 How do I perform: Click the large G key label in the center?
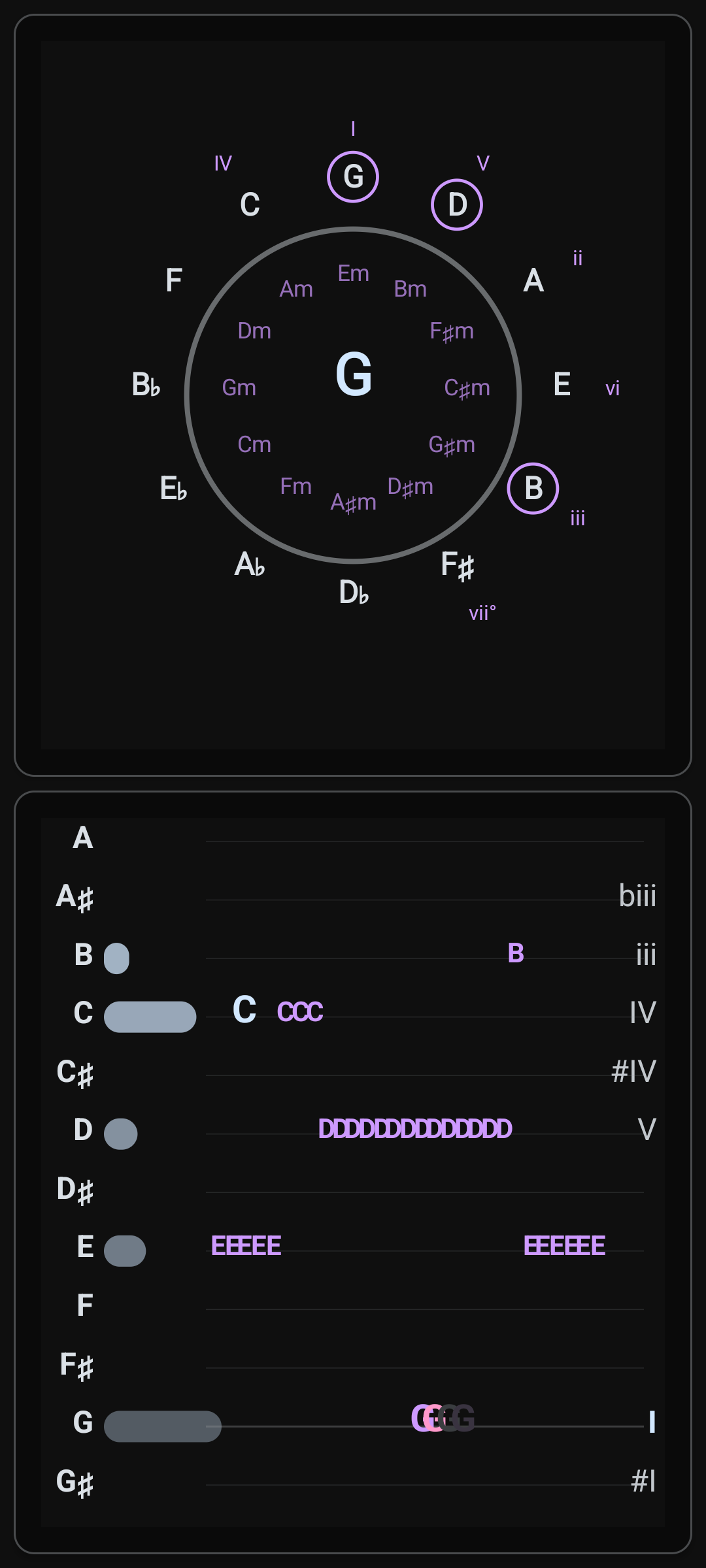(x=354, y=374)
